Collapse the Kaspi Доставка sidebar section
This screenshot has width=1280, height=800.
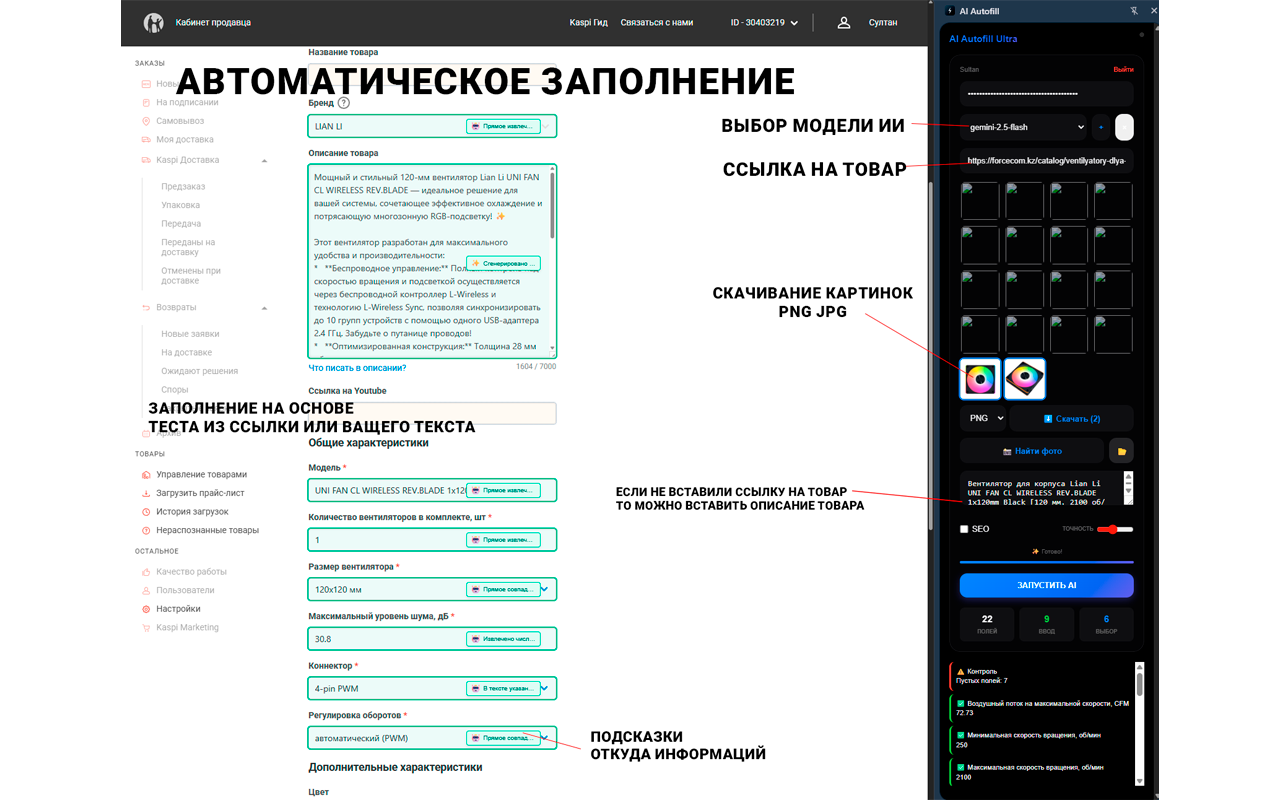click(264, 160)
